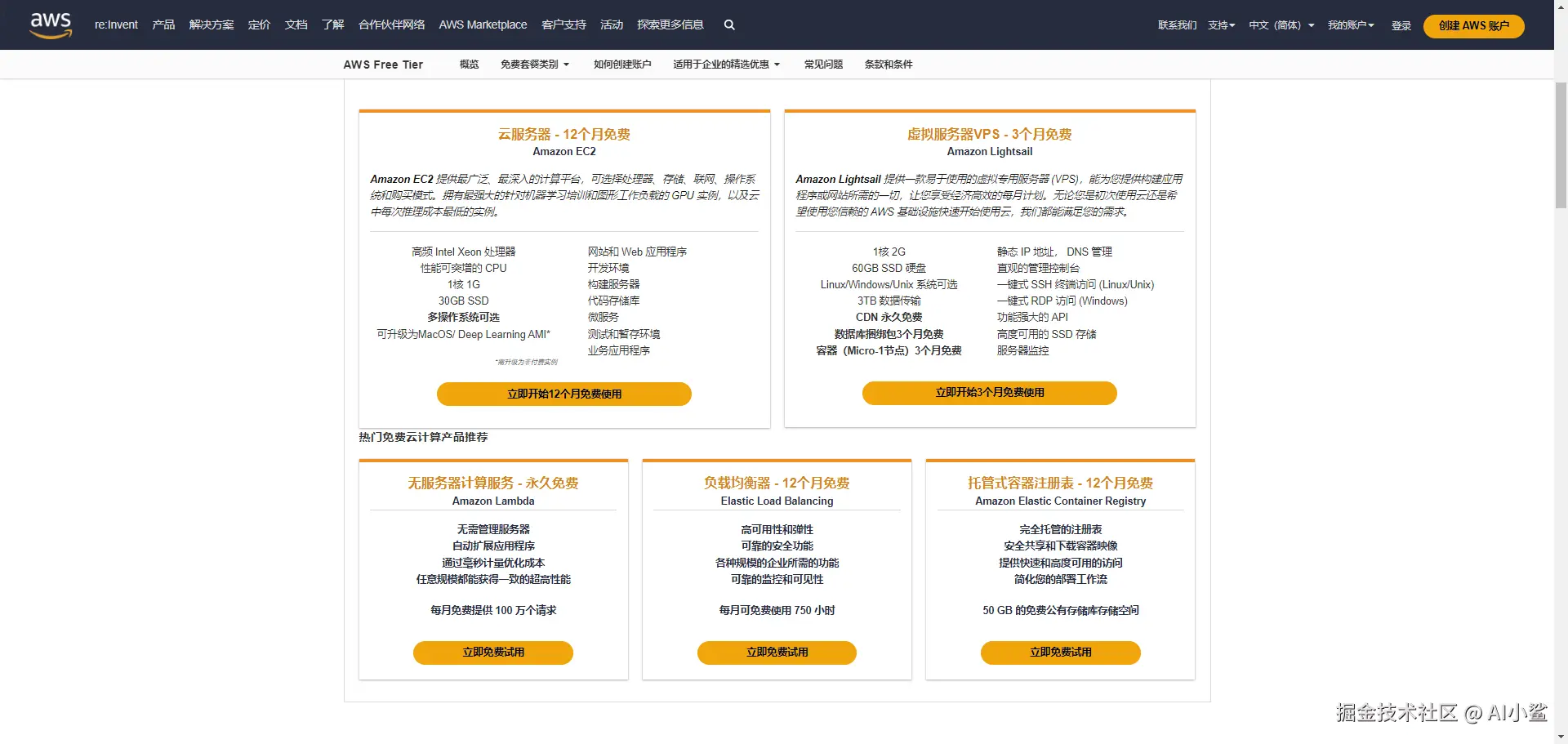The width and height of the screenshot is (1568, 744).
Task: Click the Elastic Load Balancing subtitle
Action: coord(777,501)
